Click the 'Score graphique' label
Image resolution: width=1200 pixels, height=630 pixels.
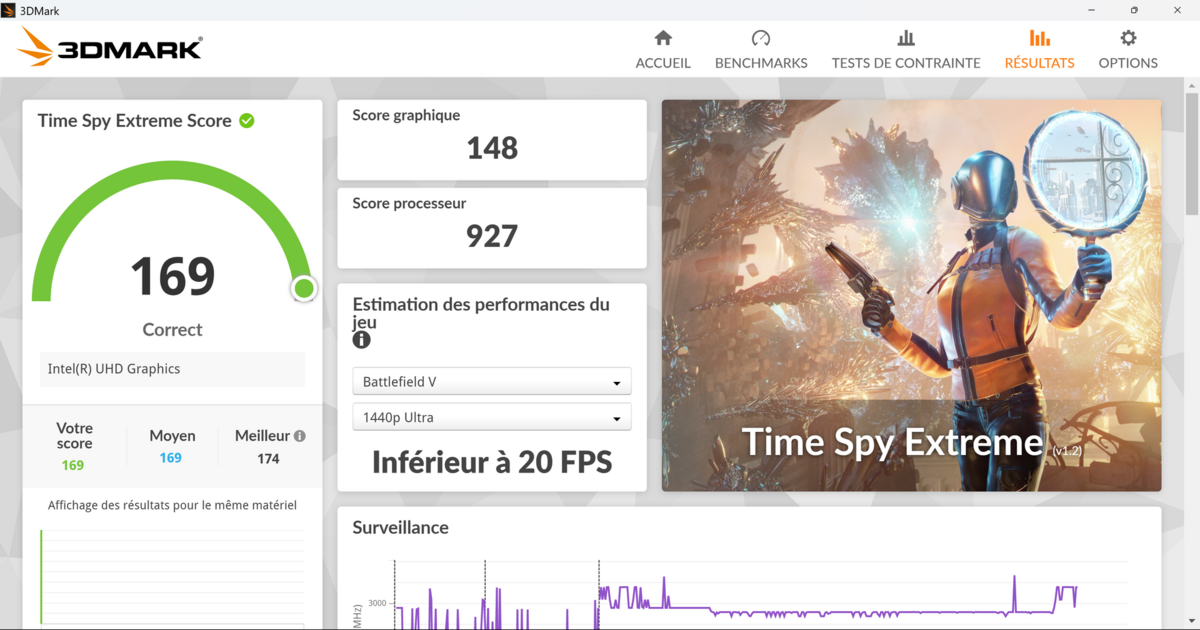click(406, 115)
